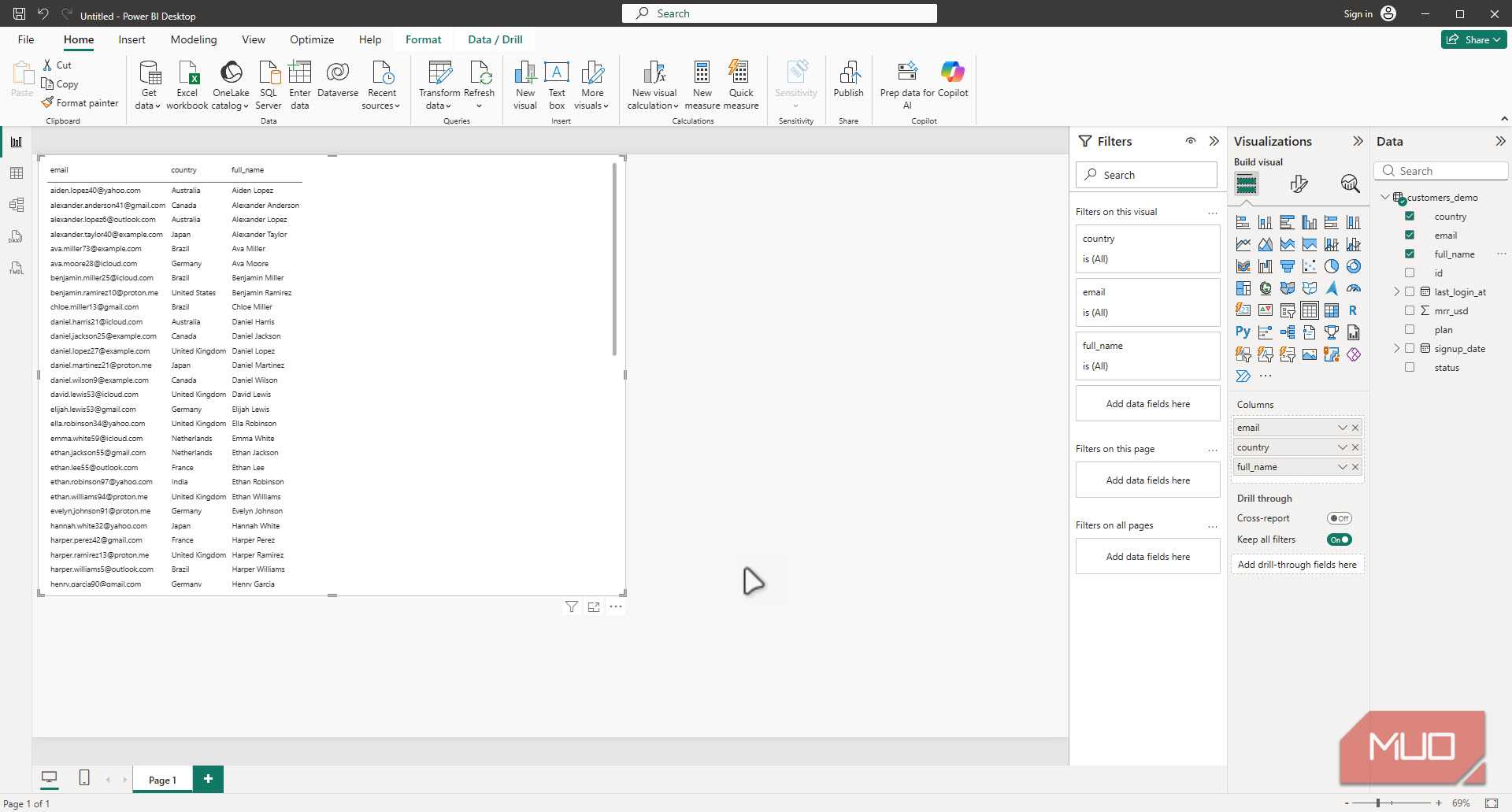This screenshot has width=1512, height=812.
Task: Click Quick measure in ribbon
Action: click(x=740, y=85)
